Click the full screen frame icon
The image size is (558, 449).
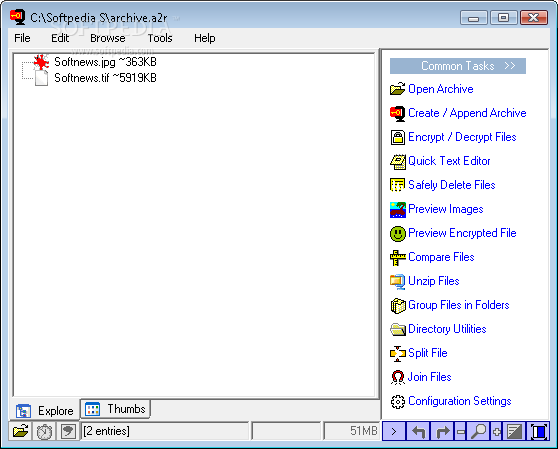pyautogui.click(x=538, y=431)
